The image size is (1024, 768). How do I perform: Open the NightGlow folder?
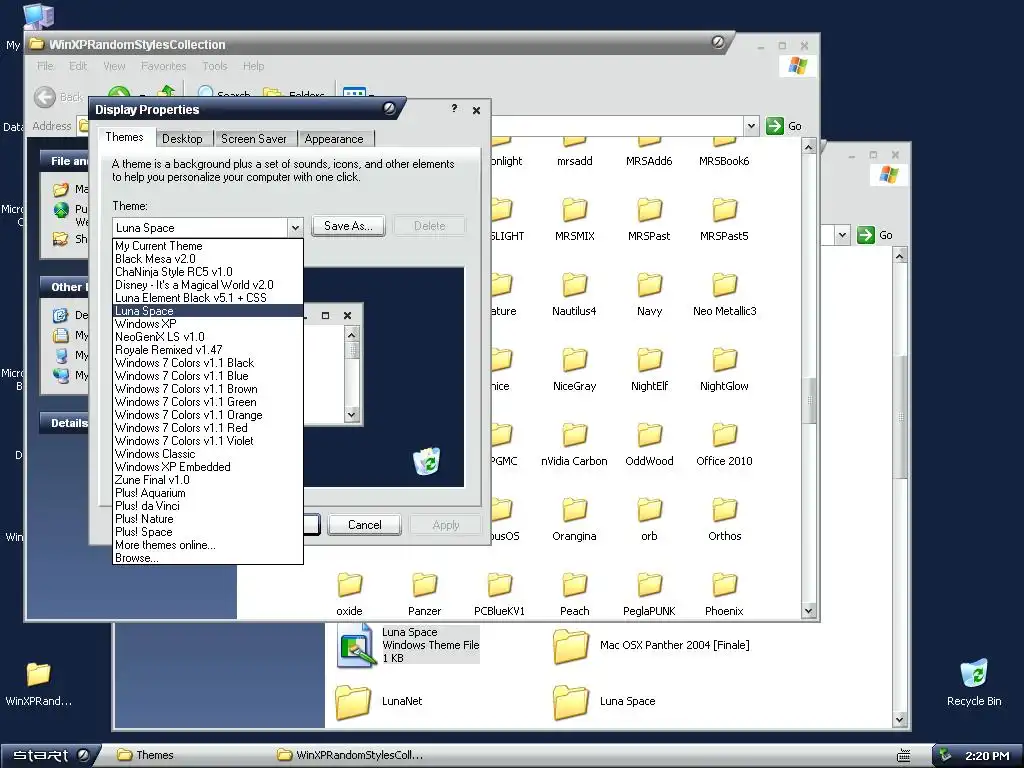point(724,360)
